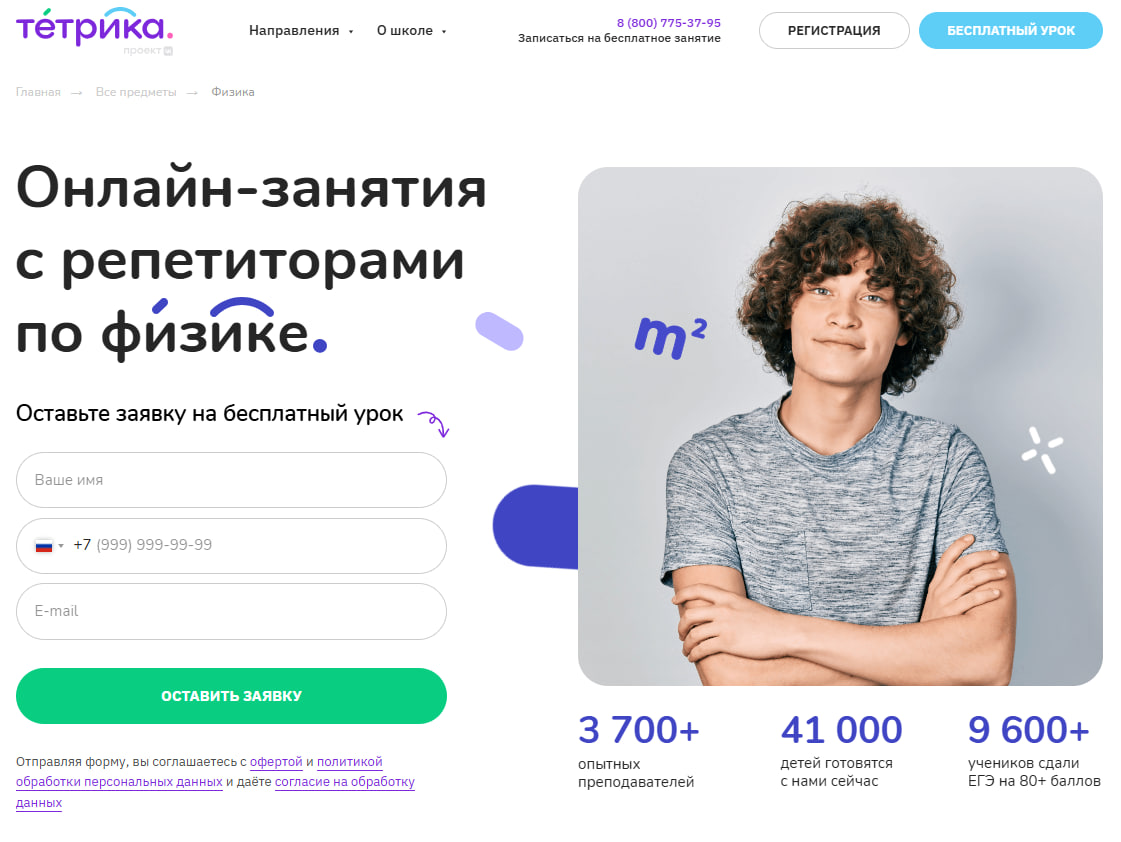Image resolution: width=1121 pixels, height=842 pixels.
Task: Click the purple curved arrow icon
Action: [434, 424]
